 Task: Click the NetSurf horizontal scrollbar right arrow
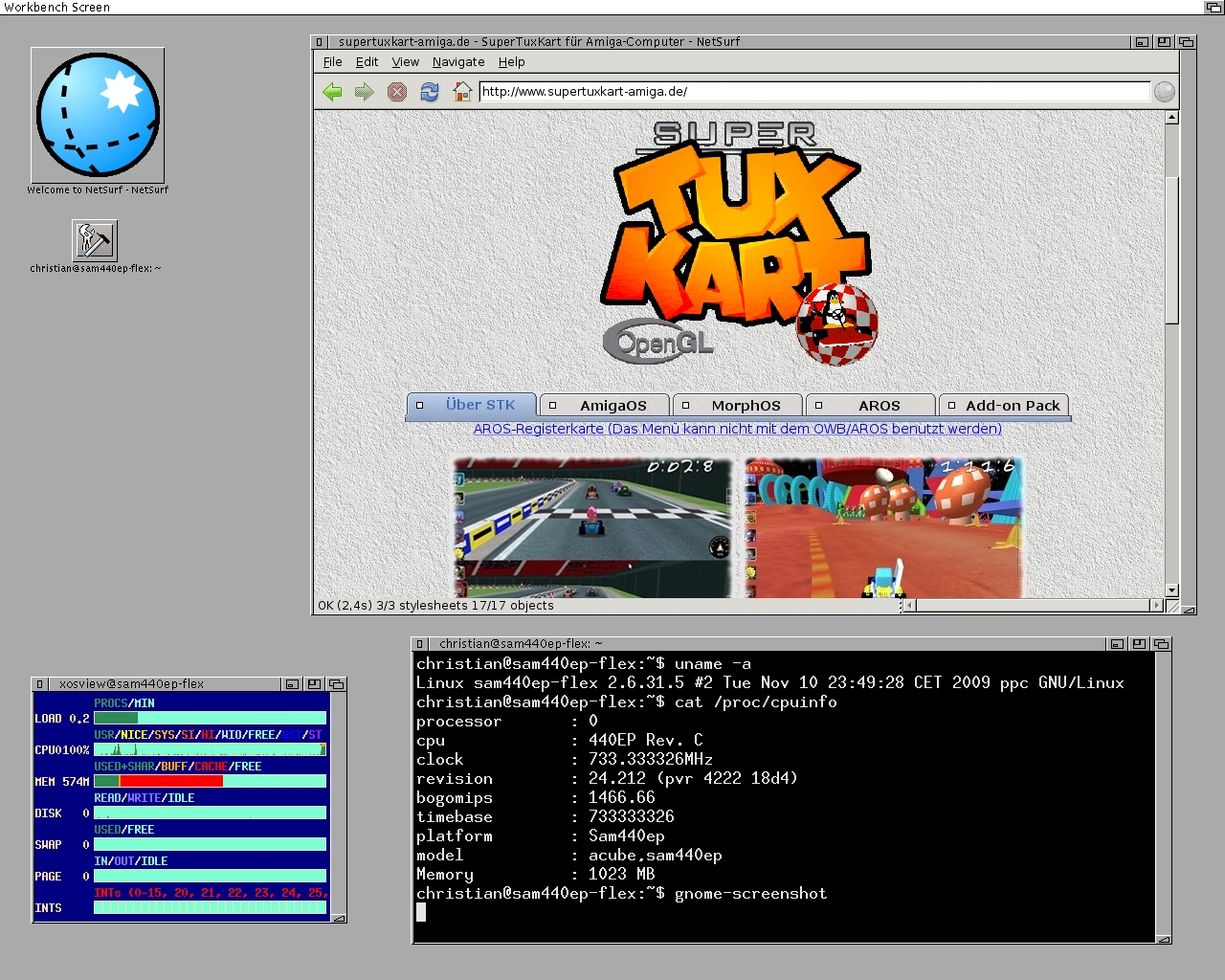pyautogui.click(x=1156, y=606)
